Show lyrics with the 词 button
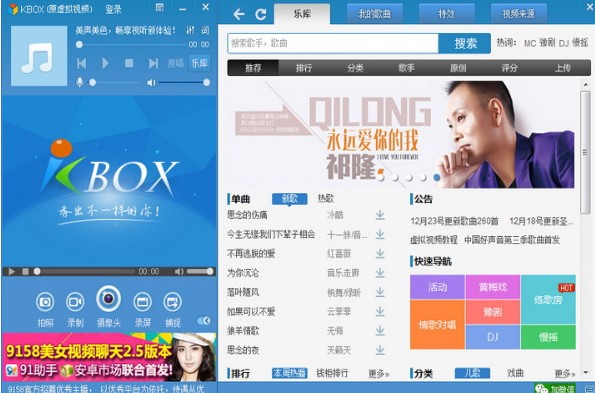The width and height of the screenshot is (595, 393). [x=205, y=30]
